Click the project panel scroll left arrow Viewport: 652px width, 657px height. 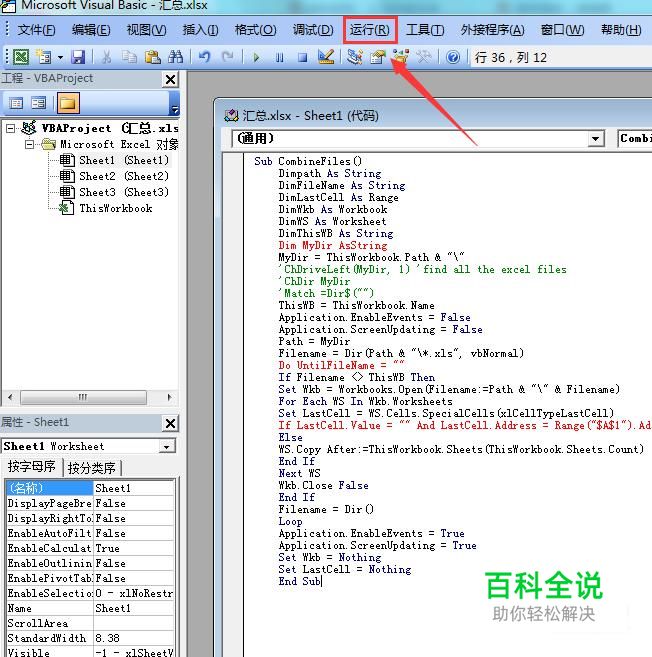pyautogui.click(x=10, y=397)
